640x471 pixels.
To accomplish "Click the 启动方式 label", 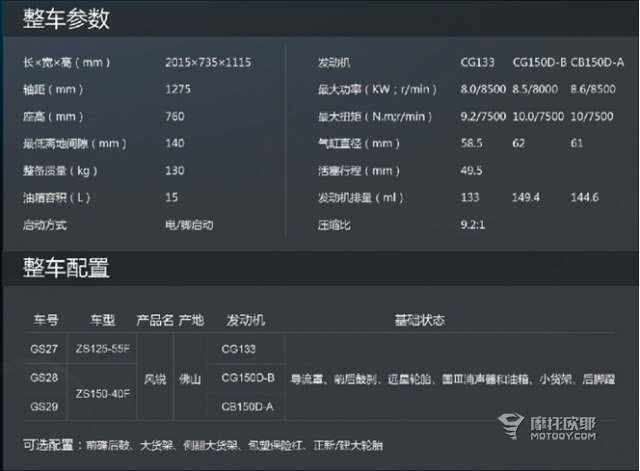I will [x=44, y=225].
